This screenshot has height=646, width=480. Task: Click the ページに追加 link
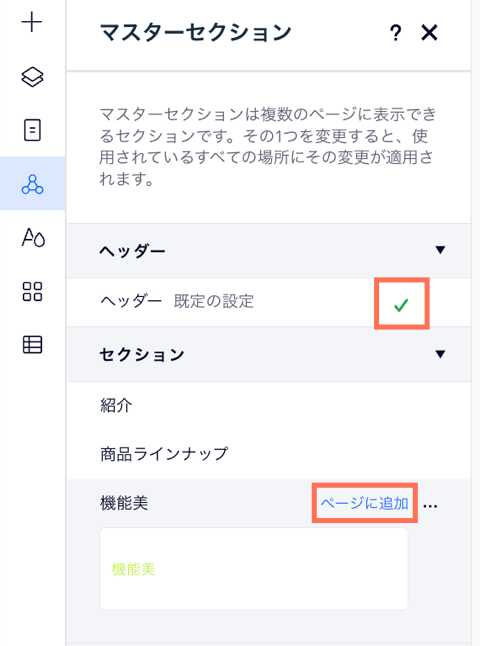(x=365, y=503)
